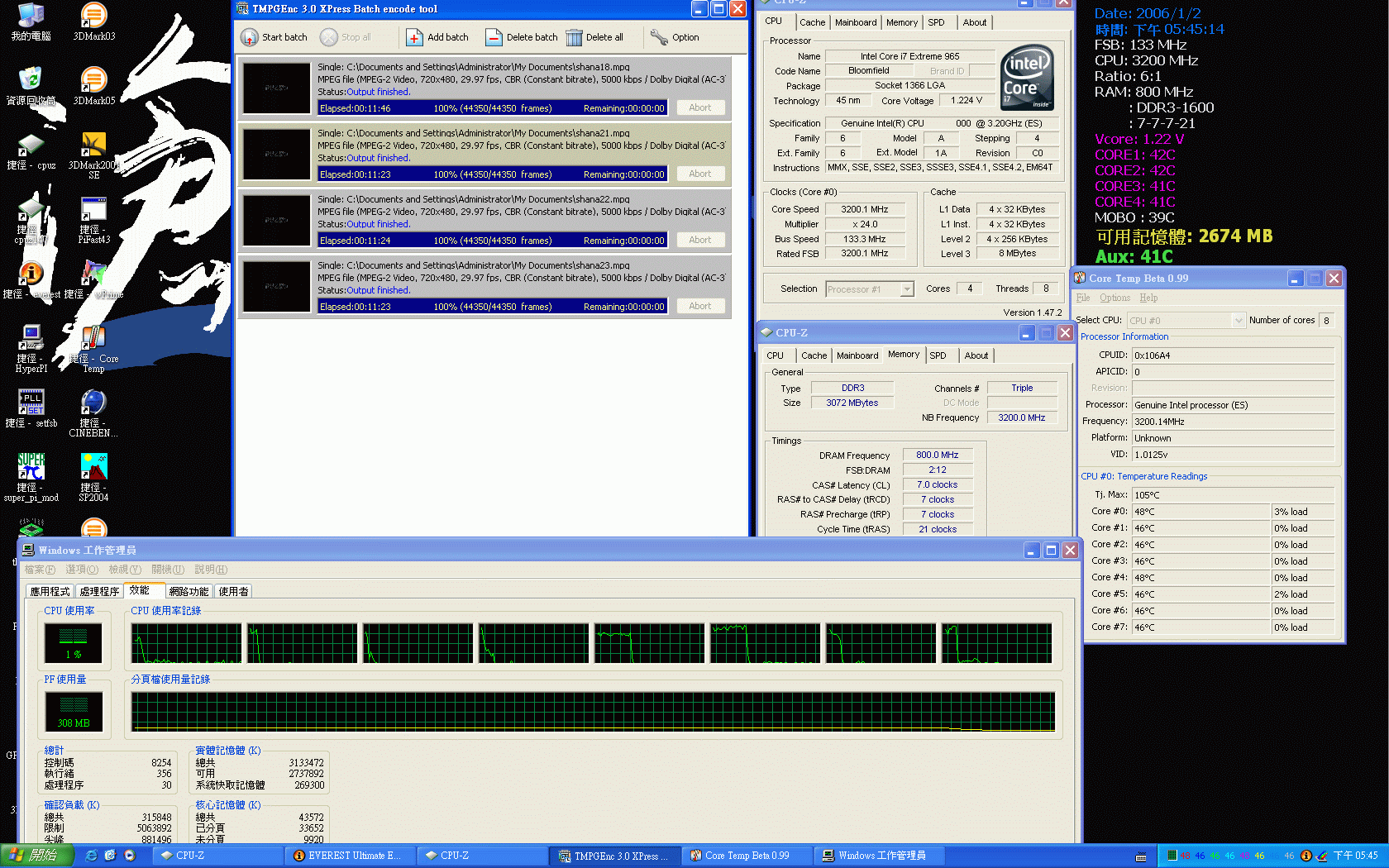
Task: Open About tab in lower CPU-Z window
Action: tap(976, 355)
